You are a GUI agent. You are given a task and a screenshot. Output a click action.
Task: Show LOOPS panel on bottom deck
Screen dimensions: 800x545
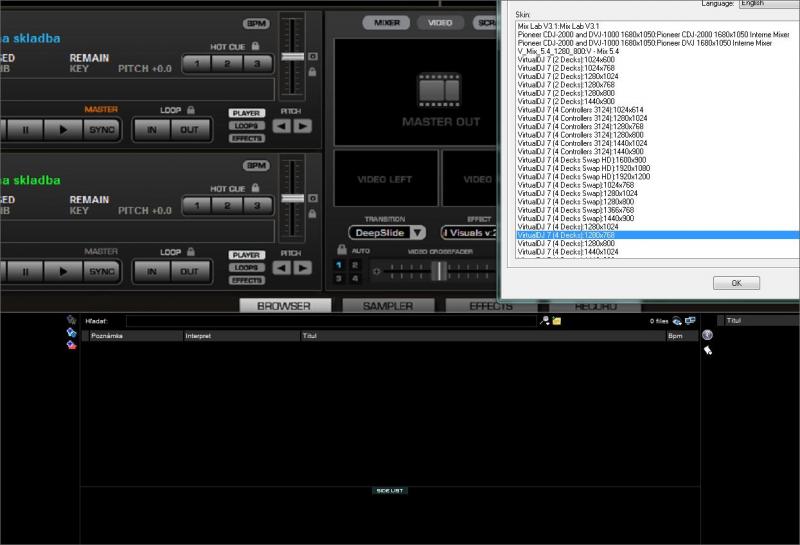246,267
